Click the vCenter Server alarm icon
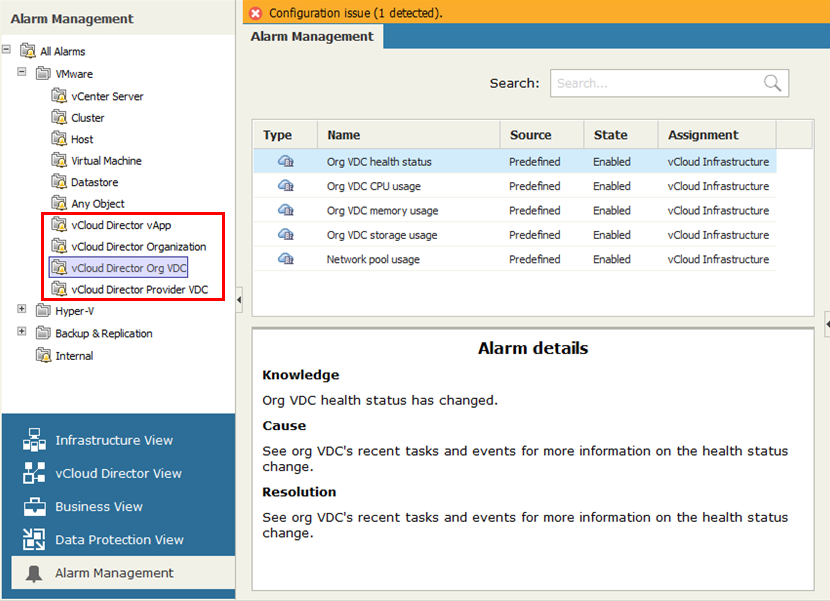 click(x=59, y=95)
